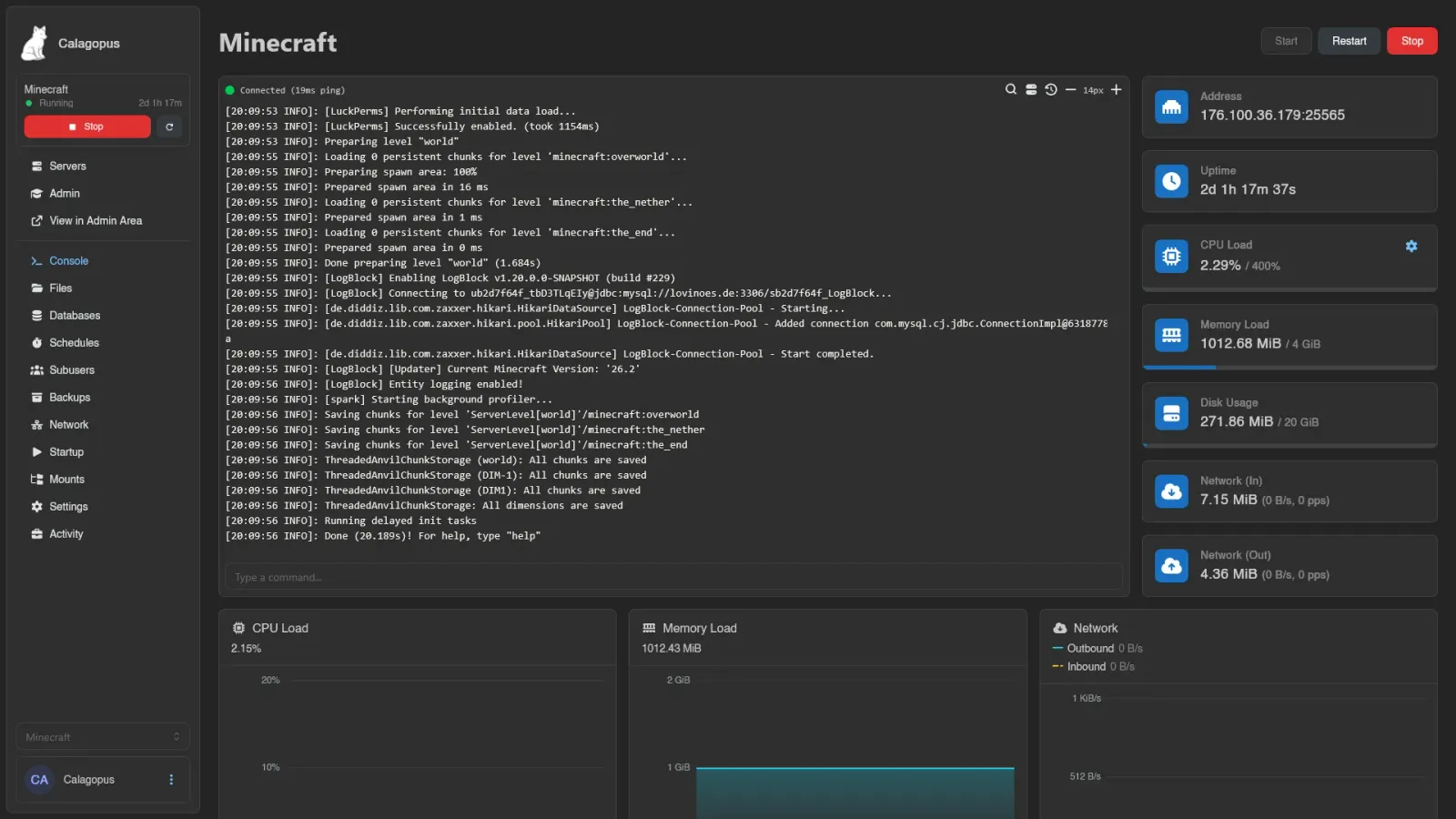The height and width of the screenshot is (819, 1456).
Task: Click the 1012.43 MiB value under Memory chart
Action: [x=671, y=649]
